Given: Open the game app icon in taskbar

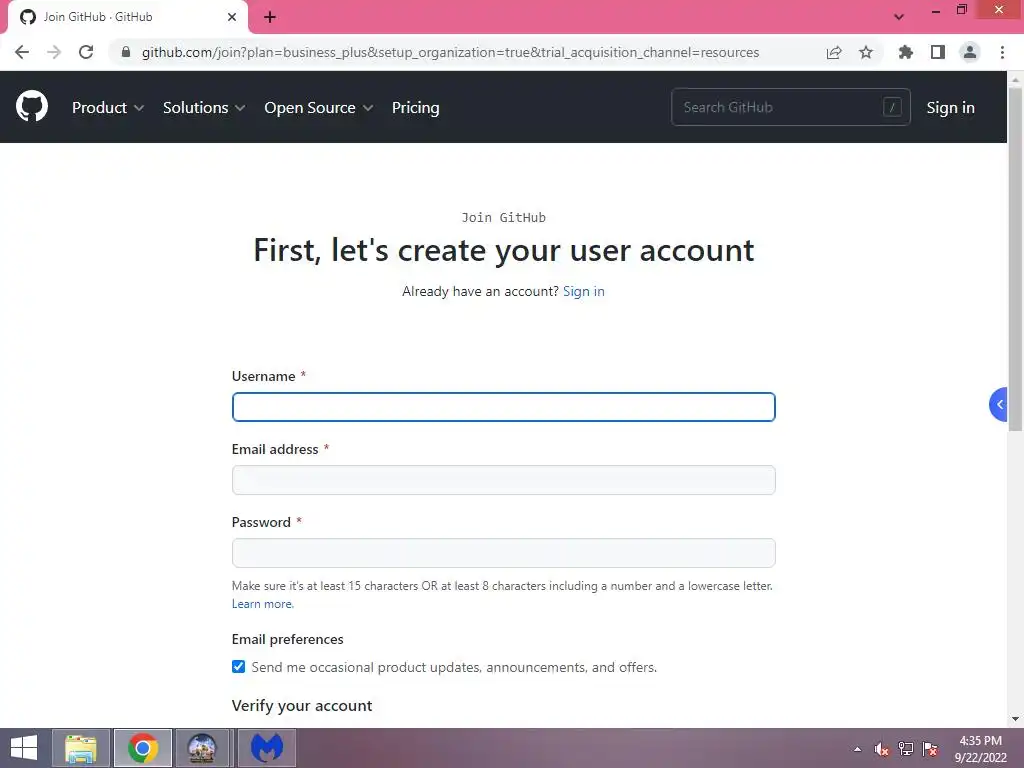Looking at the screenshot, I should pyautogui.click(x=202, y=748).
